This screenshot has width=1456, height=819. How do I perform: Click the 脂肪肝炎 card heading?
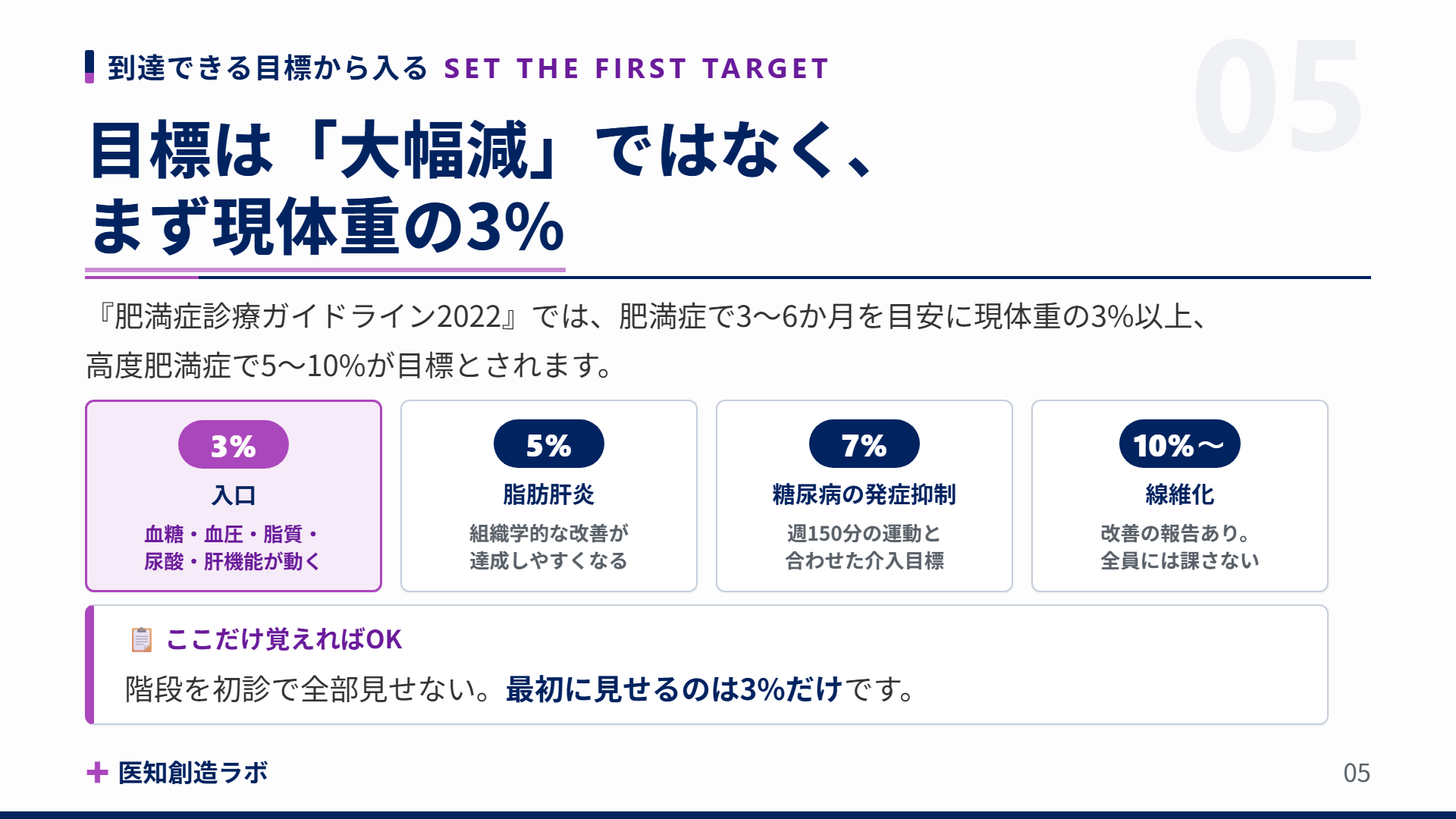(549, 494)
